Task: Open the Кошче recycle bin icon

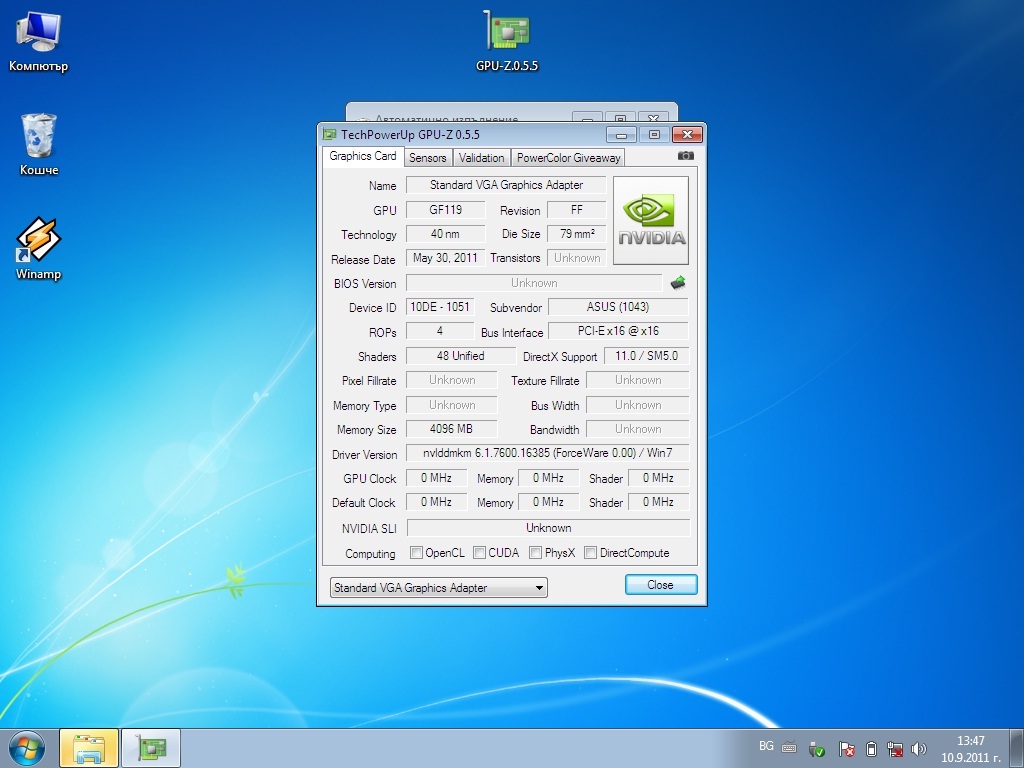Action: pyautogui.click(x=39, y=145)
